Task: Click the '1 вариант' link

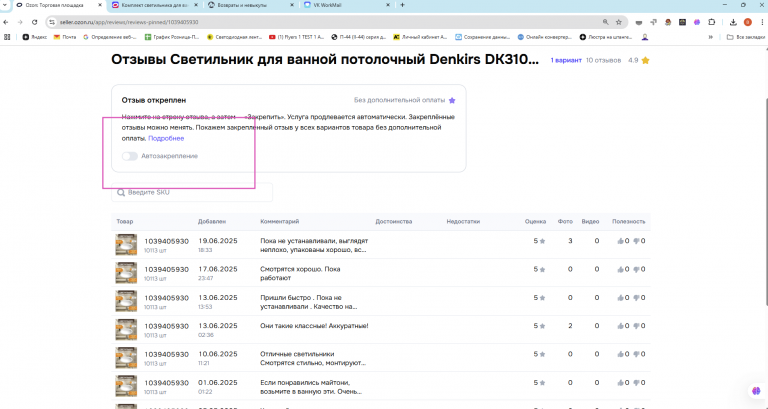Action: [566, 60]
